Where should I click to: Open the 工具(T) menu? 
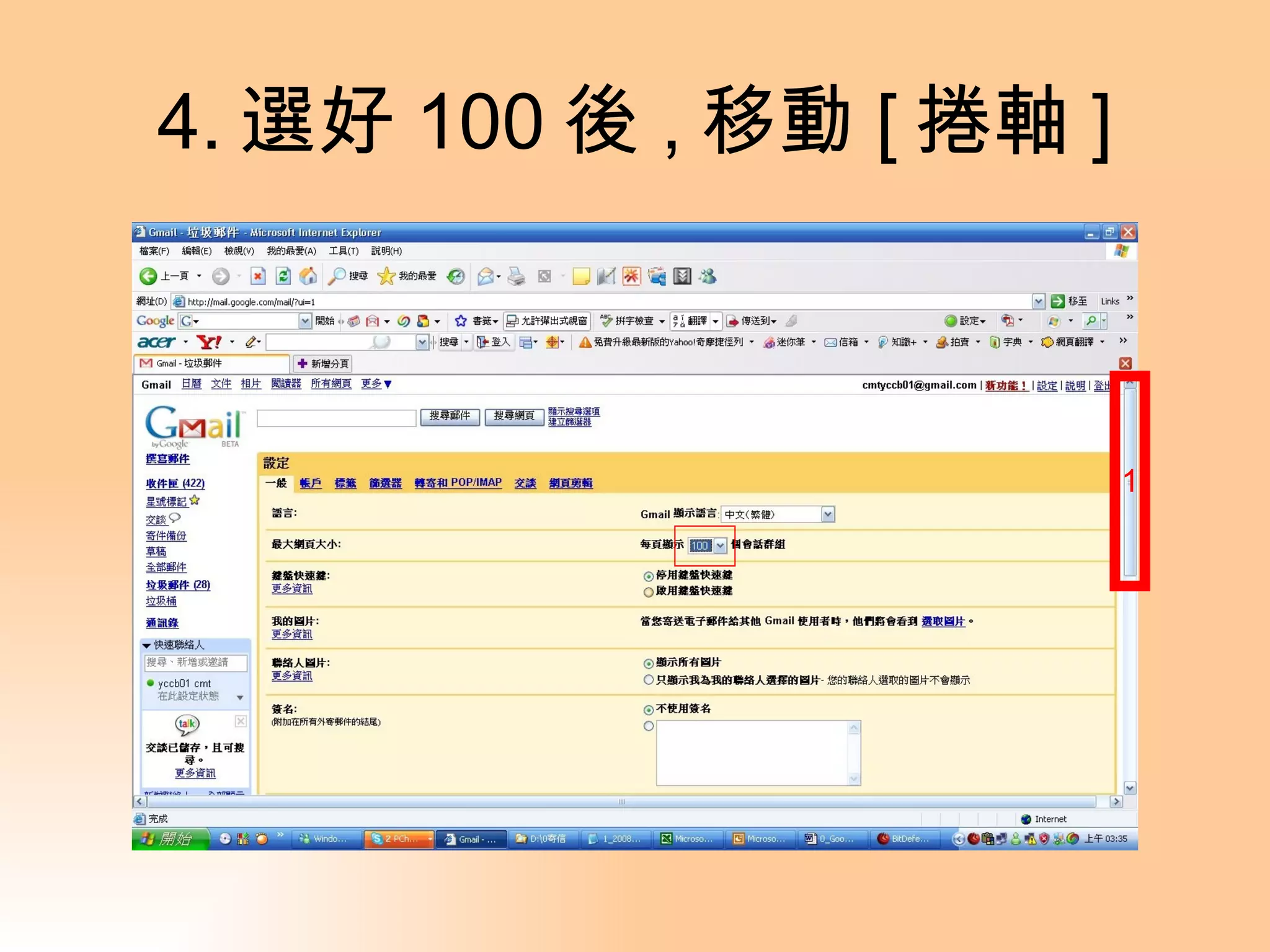coord(344,251)
